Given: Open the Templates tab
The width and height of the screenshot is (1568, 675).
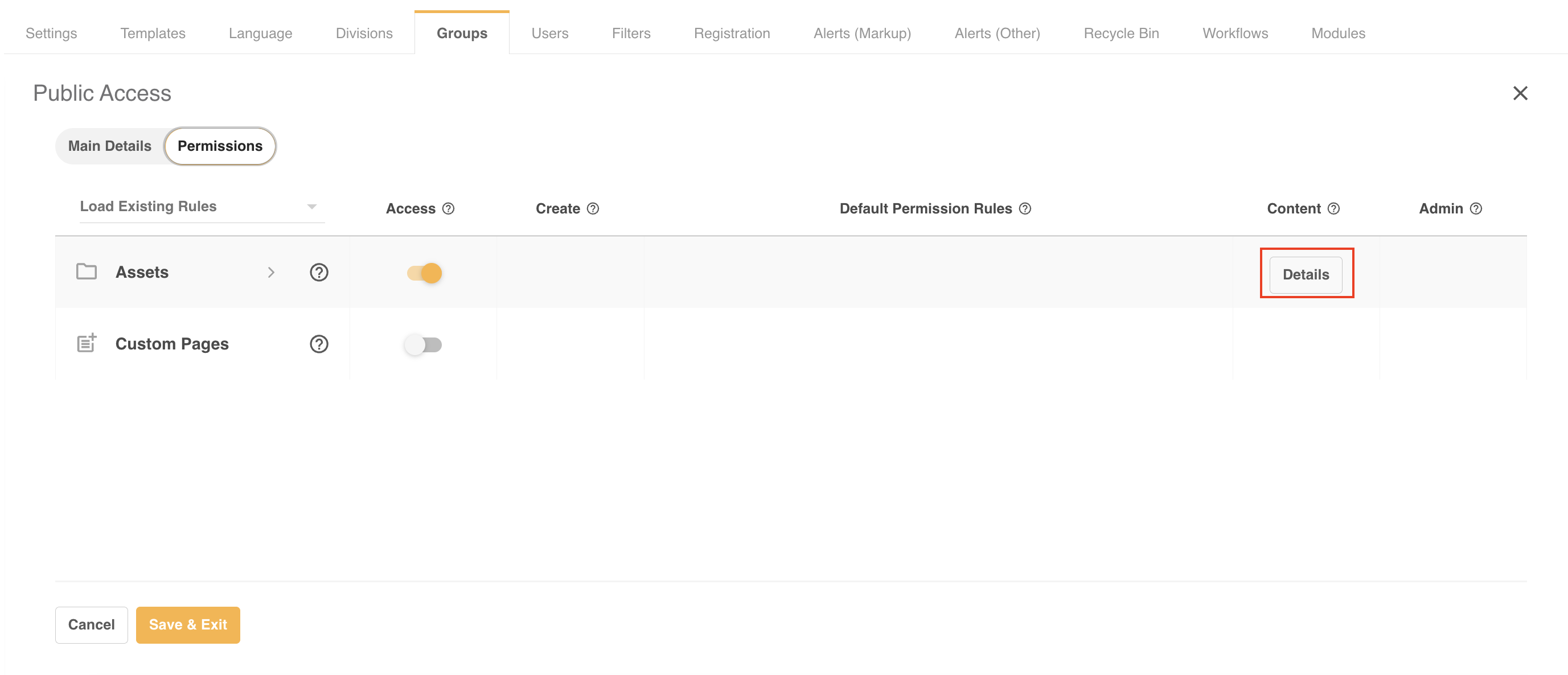Looking at the screenshot, I should pos(153,34).
